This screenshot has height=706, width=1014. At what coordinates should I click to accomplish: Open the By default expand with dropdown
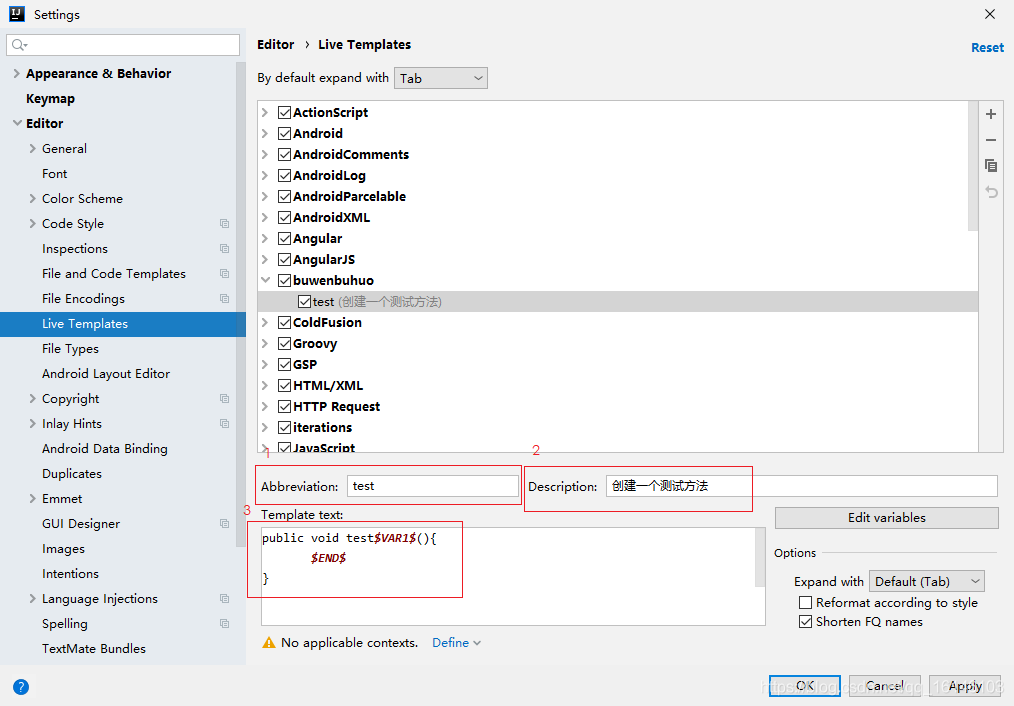[440, 78]
